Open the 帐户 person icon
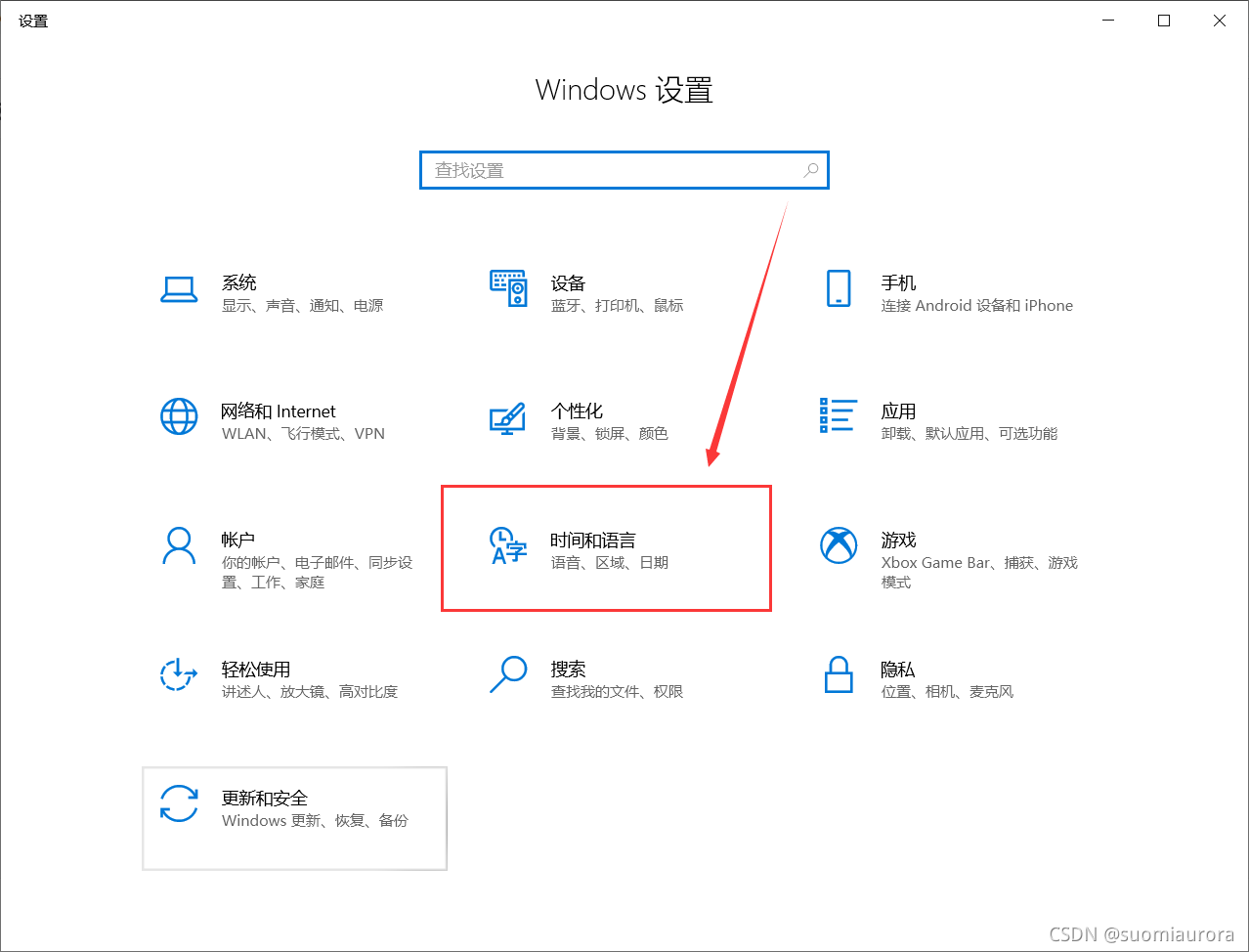The width and height of the screenshot is (1249, 952). 179,546
